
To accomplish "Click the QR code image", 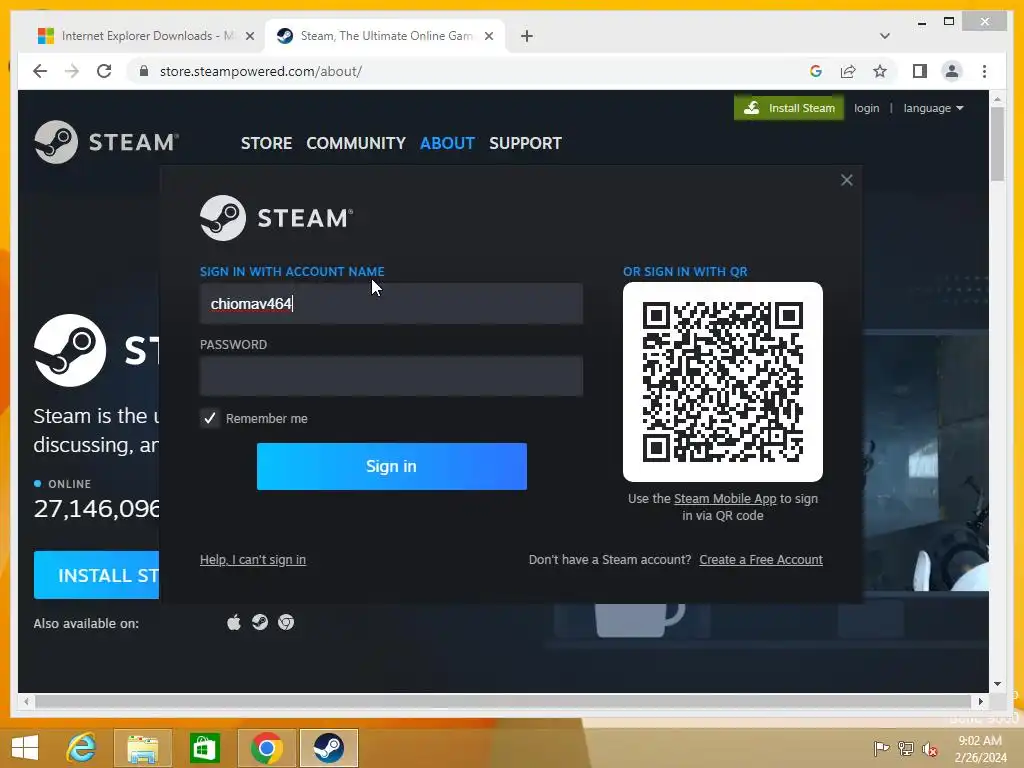I will click(x=722, y=382).
